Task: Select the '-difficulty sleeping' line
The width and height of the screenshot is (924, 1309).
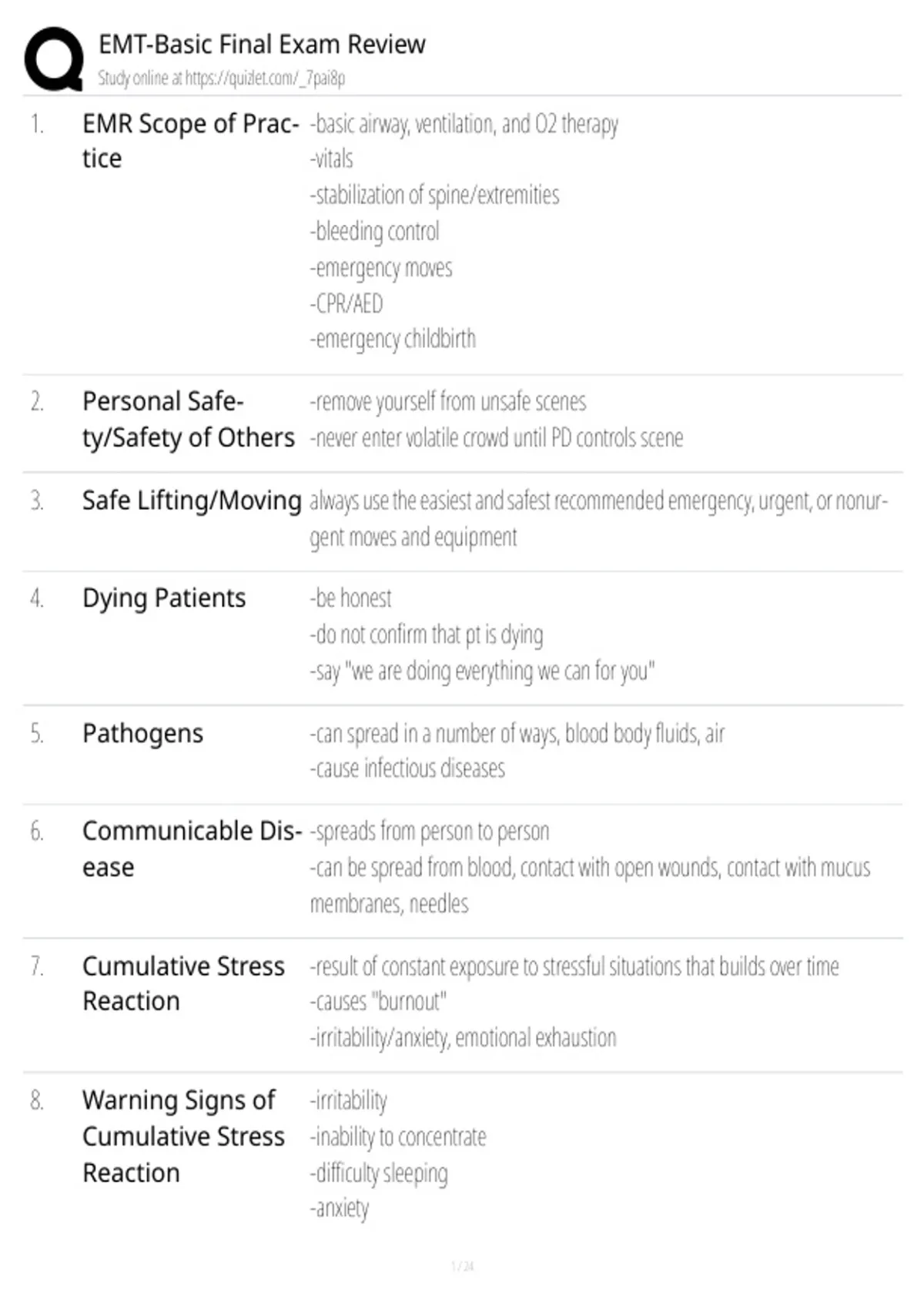Action: (379, 1173)
